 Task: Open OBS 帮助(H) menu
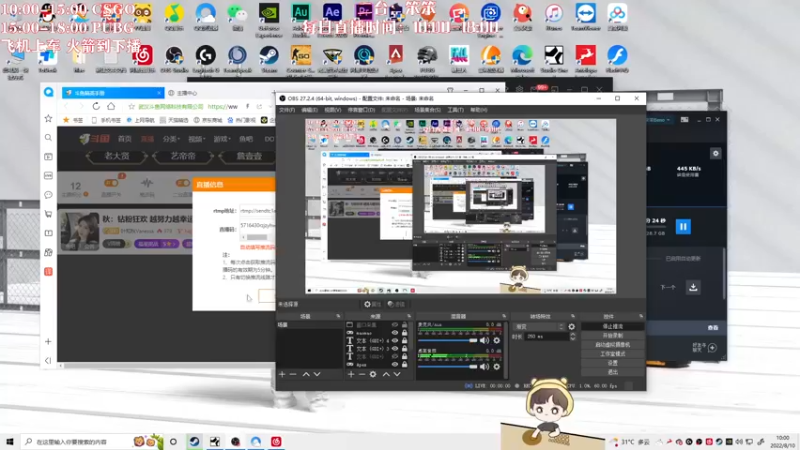coord(479,110)
